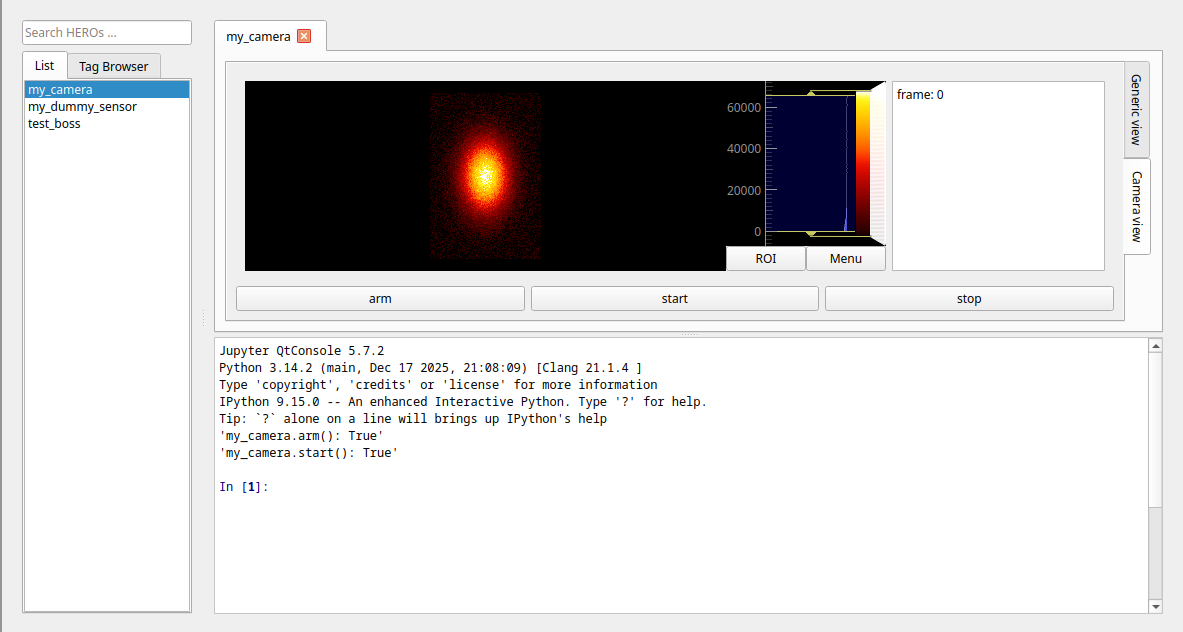Image resolution: width=1183 pixels, height=632 pixels.
Task: Click the Jupyter QtConsole 5.7.2 line
Action: click(302, 351)
